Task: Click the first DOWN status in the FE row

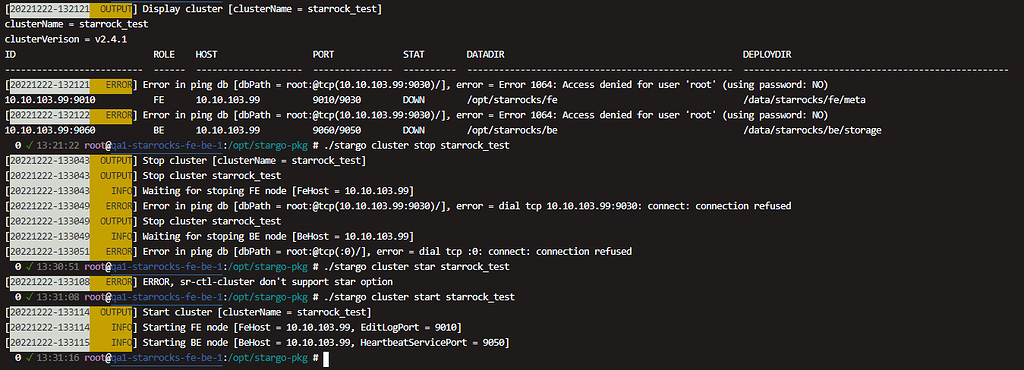Action: tap(414, 100)
